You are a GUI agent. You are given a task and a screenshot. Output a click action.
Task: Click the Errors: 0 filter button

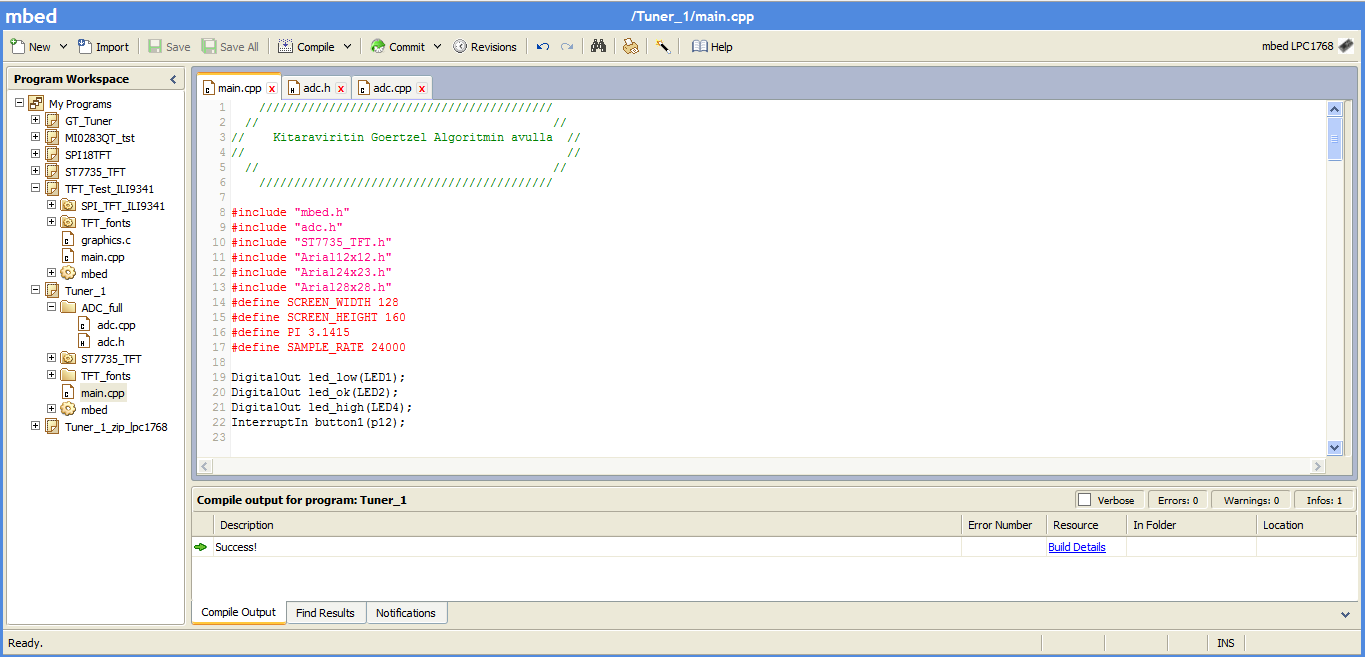click(1177, 500)
